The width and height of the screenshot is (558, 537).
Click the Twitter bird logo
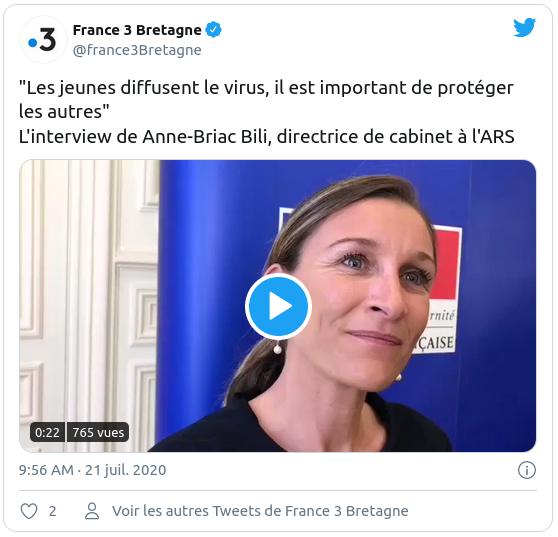coord(525,27)
